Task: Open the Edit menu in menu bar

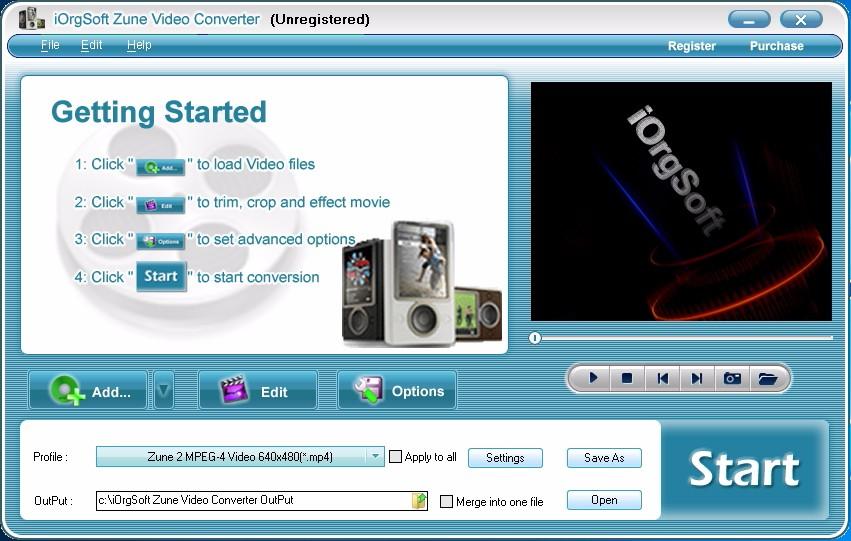Action: tap(91, 45)
